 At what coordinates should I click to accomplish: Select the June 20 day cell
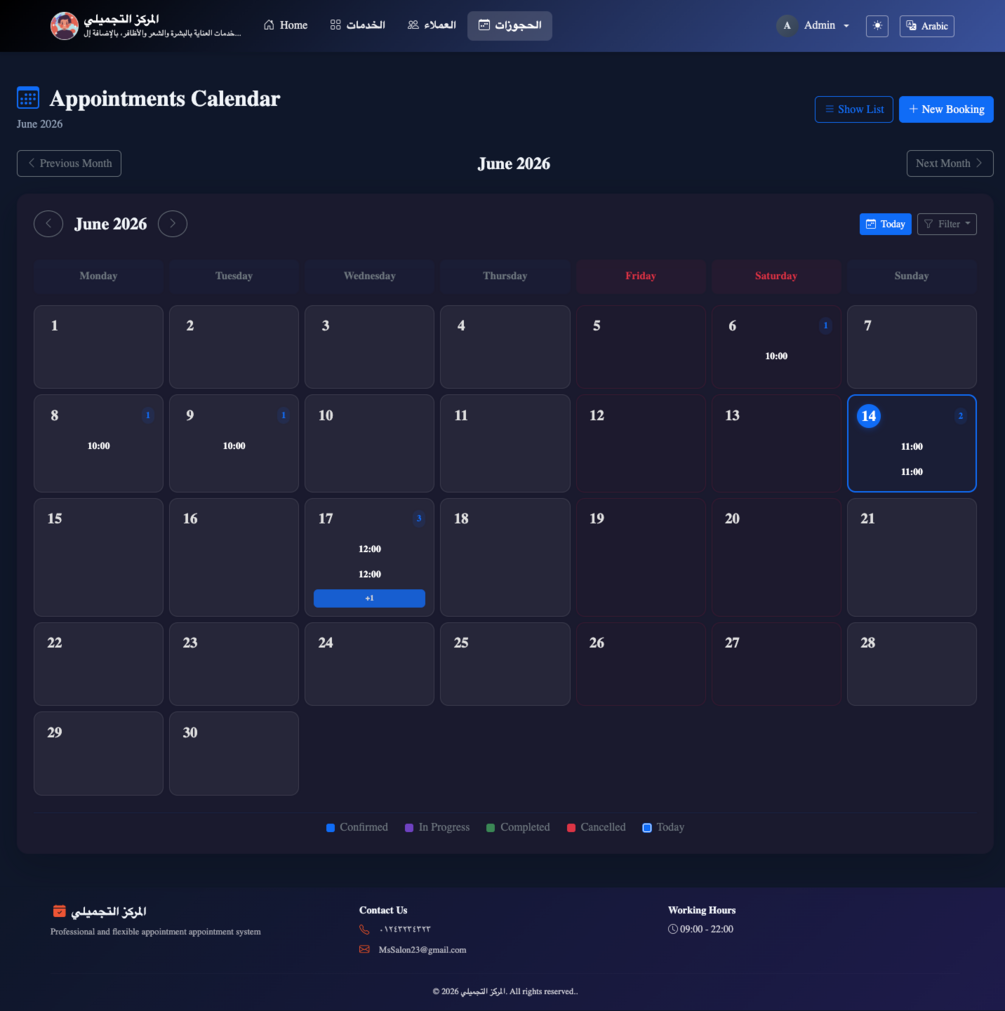pyautogui.click(x=776, y=557)
